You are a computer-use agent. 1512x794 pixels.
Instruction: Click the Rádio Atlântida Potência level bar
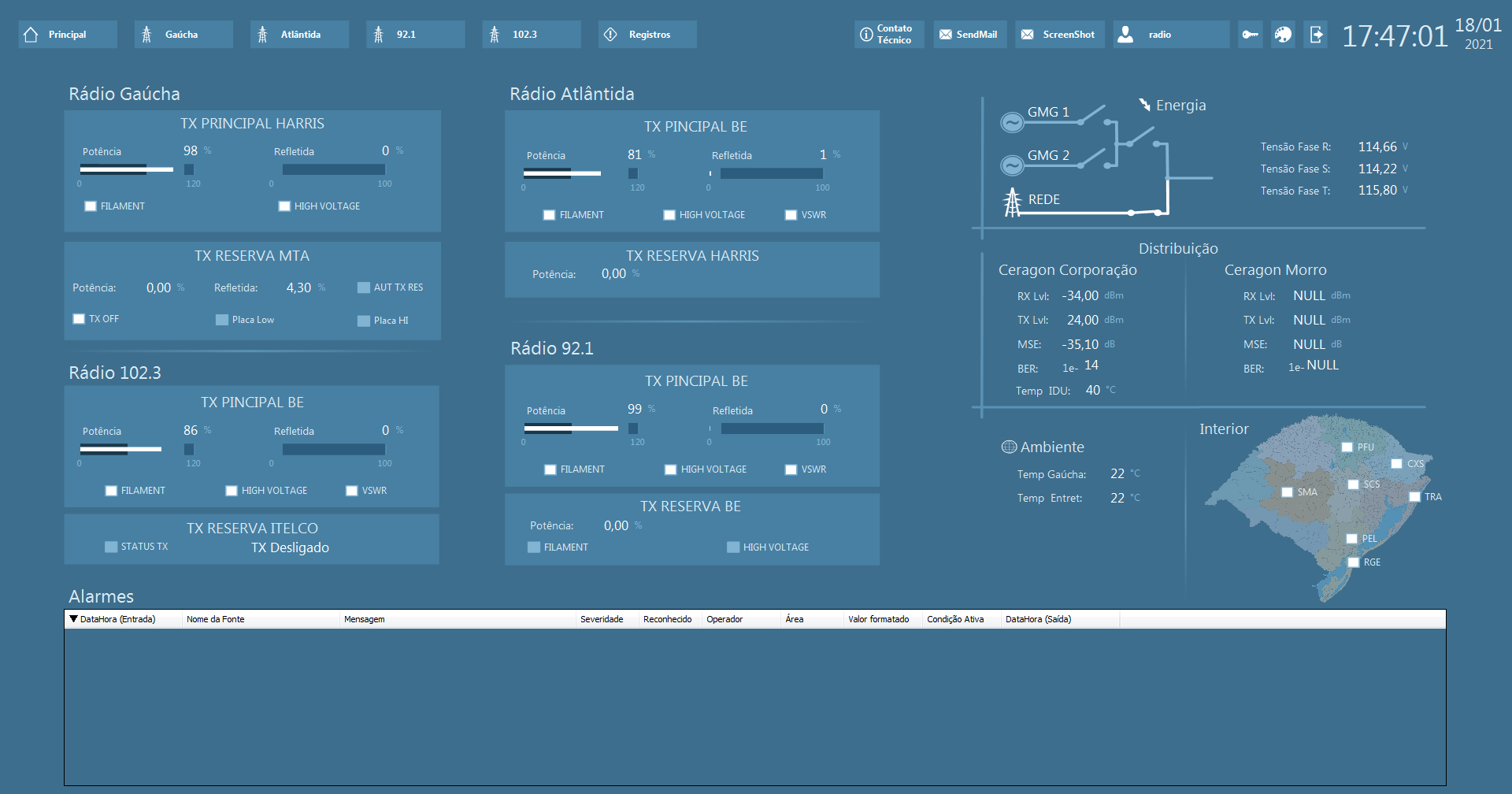coord(580,173)
